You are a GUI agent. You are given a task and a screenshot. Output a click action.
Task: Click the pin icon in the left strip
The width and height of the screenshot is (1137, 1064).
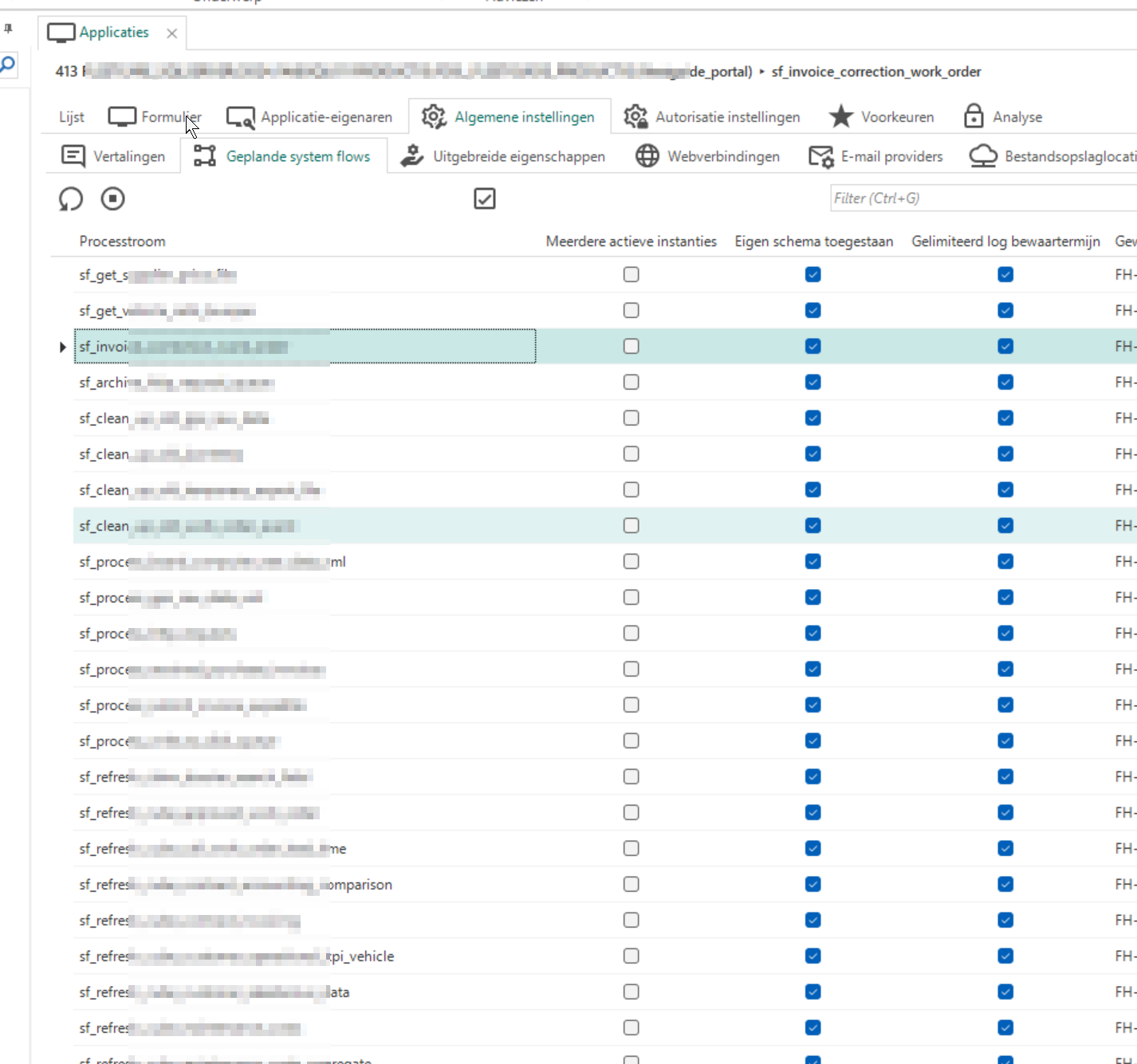coord(8,29)
